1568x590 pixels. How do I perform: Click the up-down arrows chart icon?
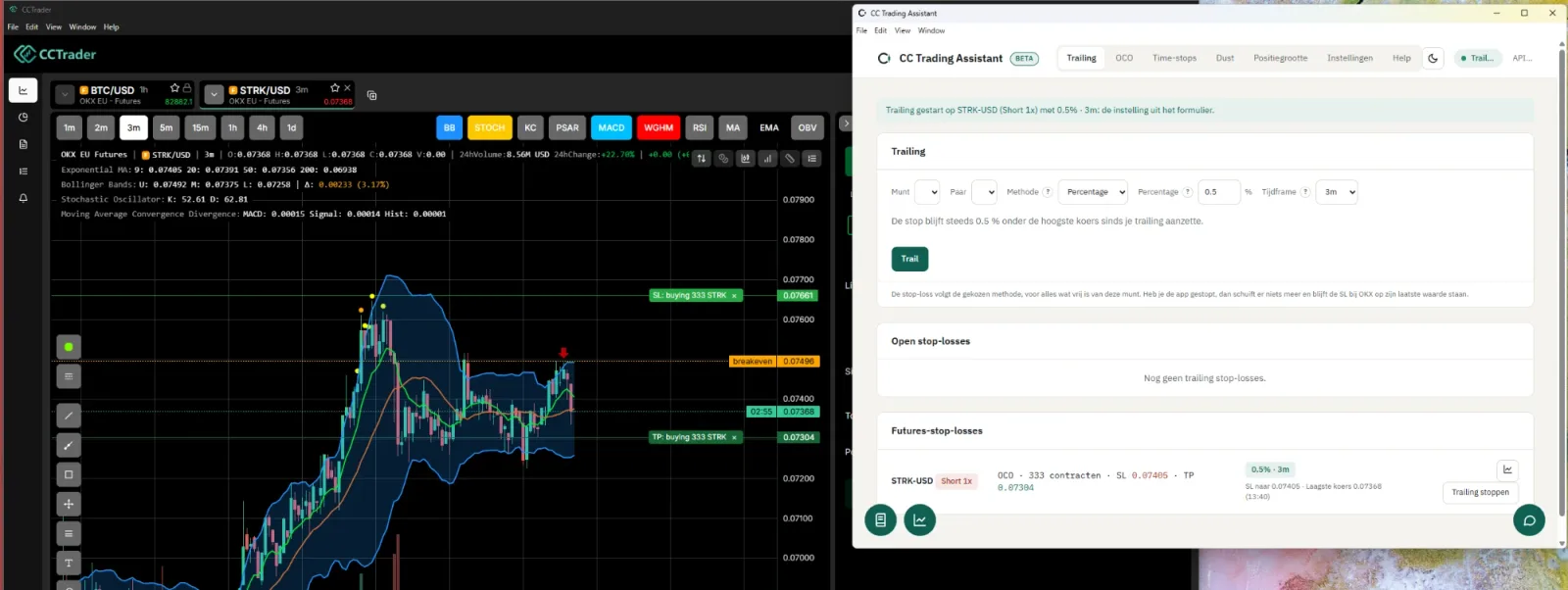pyautogui.click(x=702, y=159)
